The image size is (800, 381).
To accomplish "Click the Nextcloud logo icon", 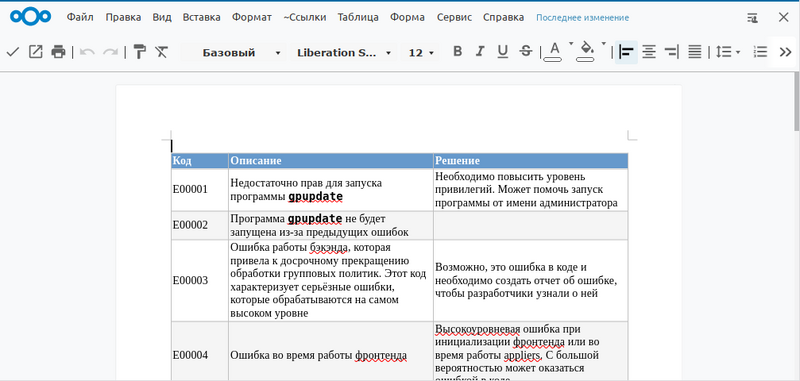I will point(31,17).
